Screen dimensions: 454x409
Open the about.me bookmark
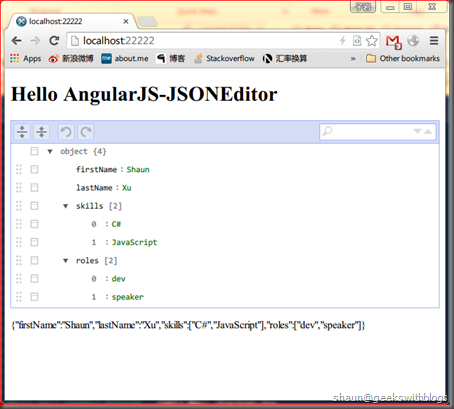tap(125, 59)
